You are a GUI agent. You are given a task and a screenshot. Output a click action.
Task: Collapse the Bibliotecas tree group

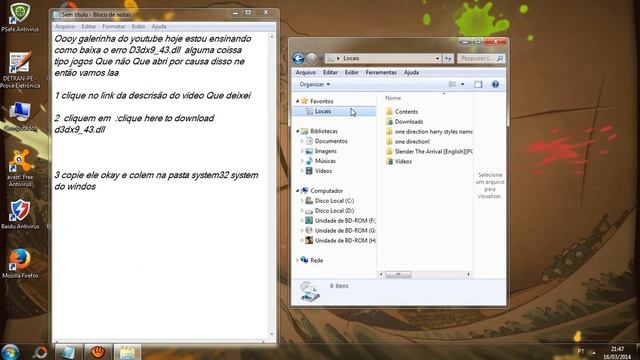(298, 131)
